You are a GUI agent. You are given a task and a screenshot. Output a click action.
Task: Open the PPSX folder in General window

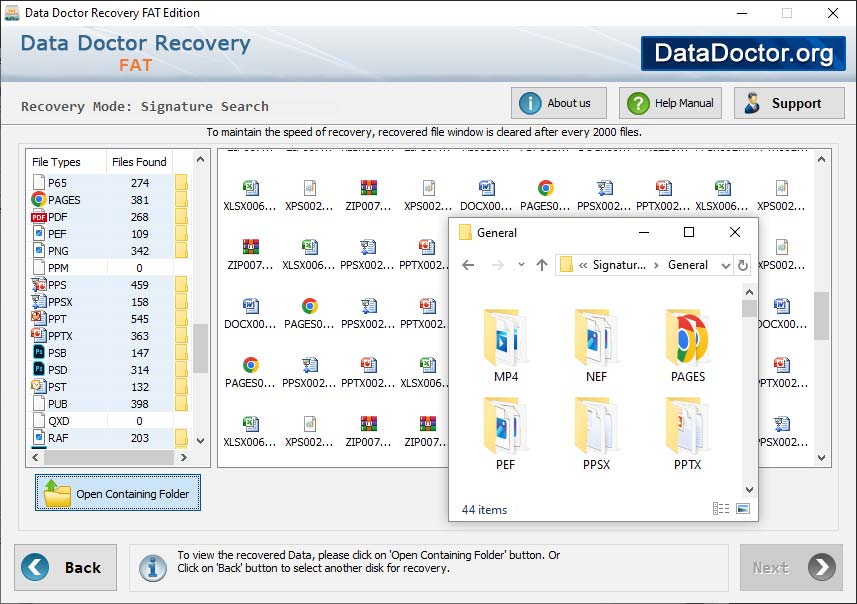coord(596,434)
